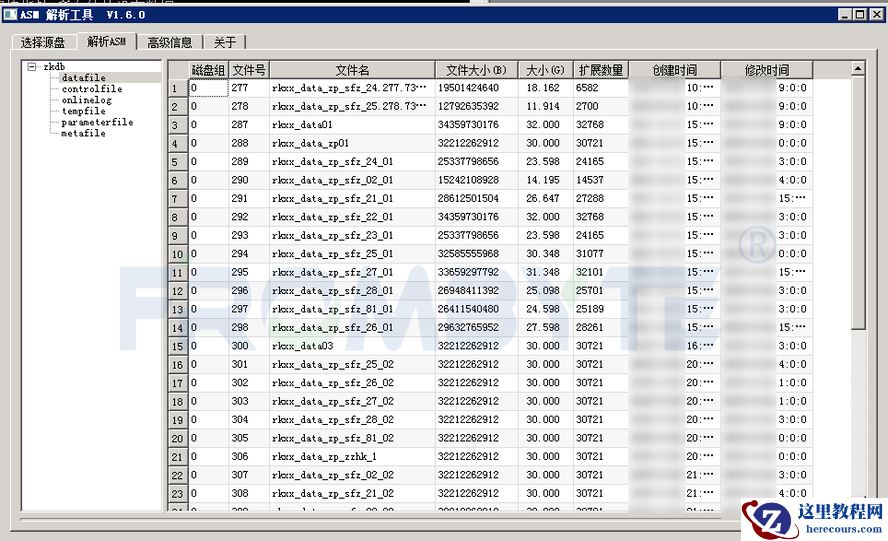This screenshot has width=888, height=541.
Task: Select controlfile tree item
Action: point(91,89)
